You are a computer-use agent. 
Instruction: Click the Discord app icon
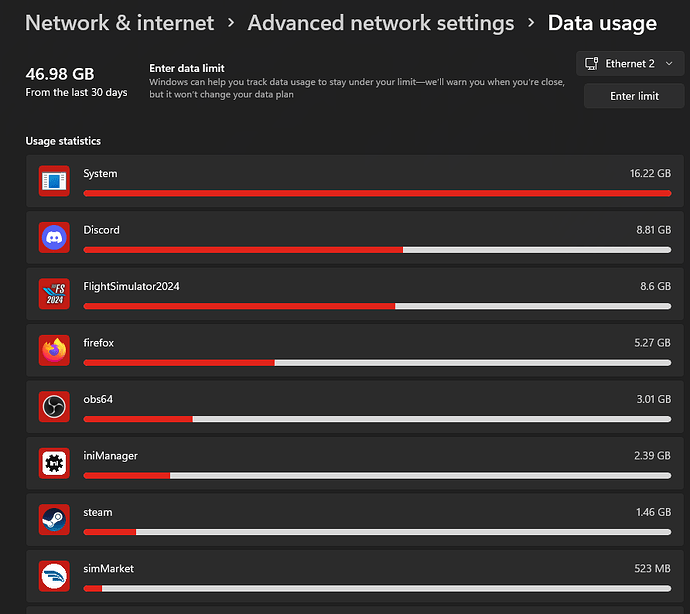click(x=54, y=237)
